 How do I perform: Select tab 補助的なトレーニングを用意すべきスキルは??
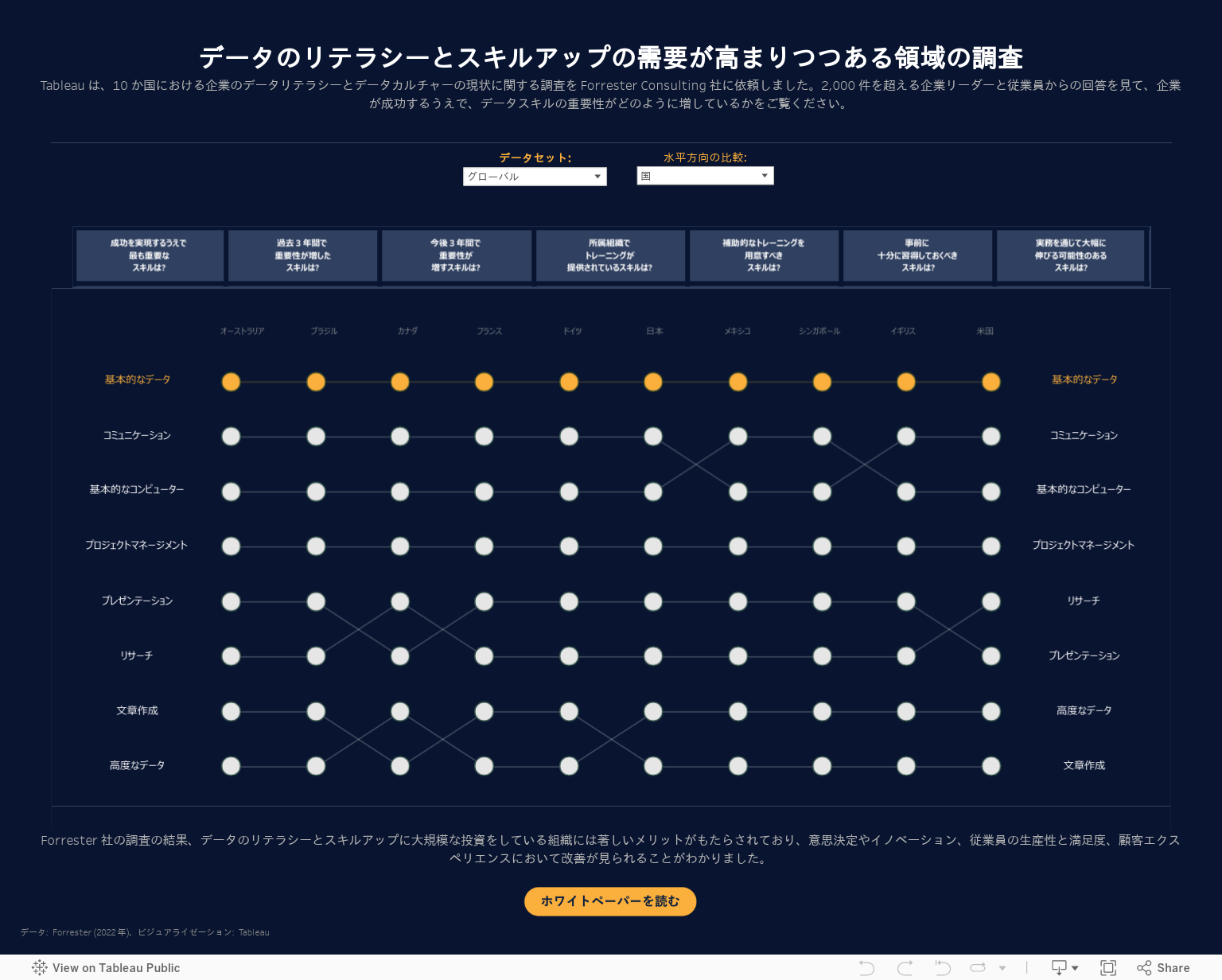pos(764,255)
